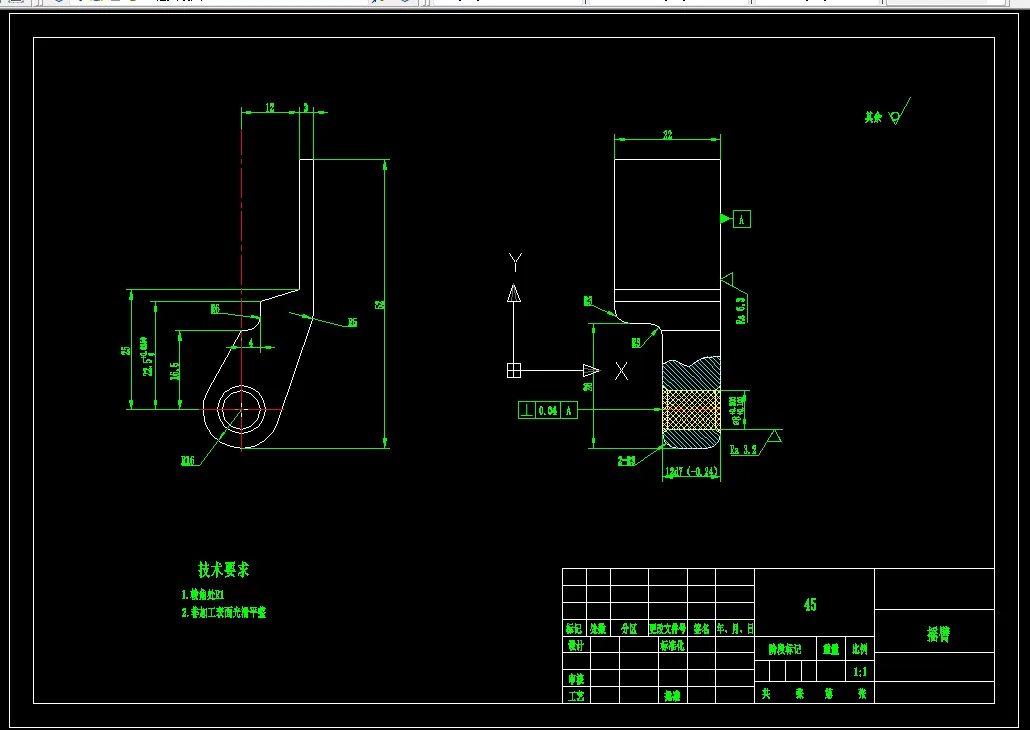The width and height of the screenshot is (1030, 730).
Task: Pick the innermost circle of the bore in the left view
Action: 241,409
